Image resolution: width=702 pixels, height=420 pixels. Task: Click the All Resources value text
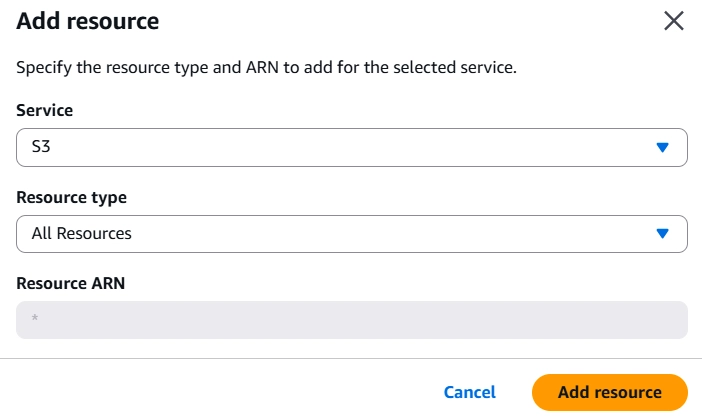pyautogui.click(x=81, y=234)
